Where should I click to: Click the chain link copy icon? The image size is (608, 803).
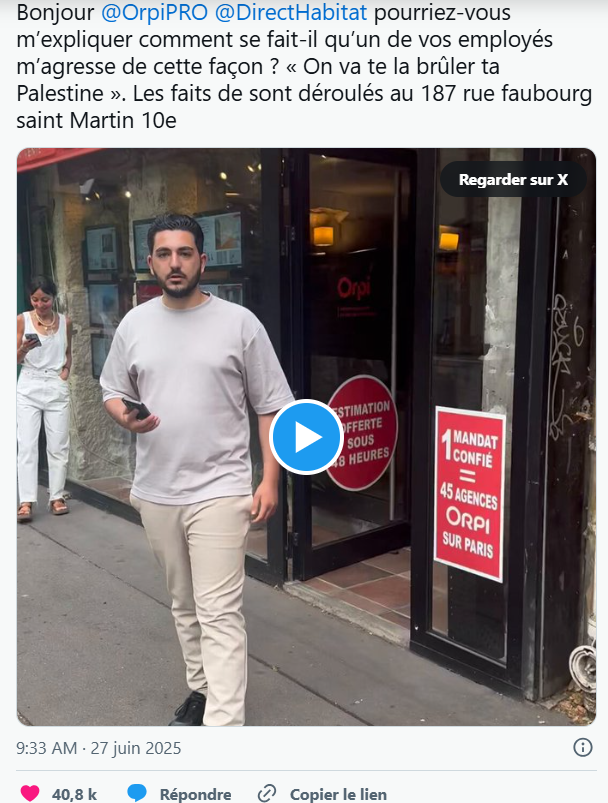pos(267,794)
